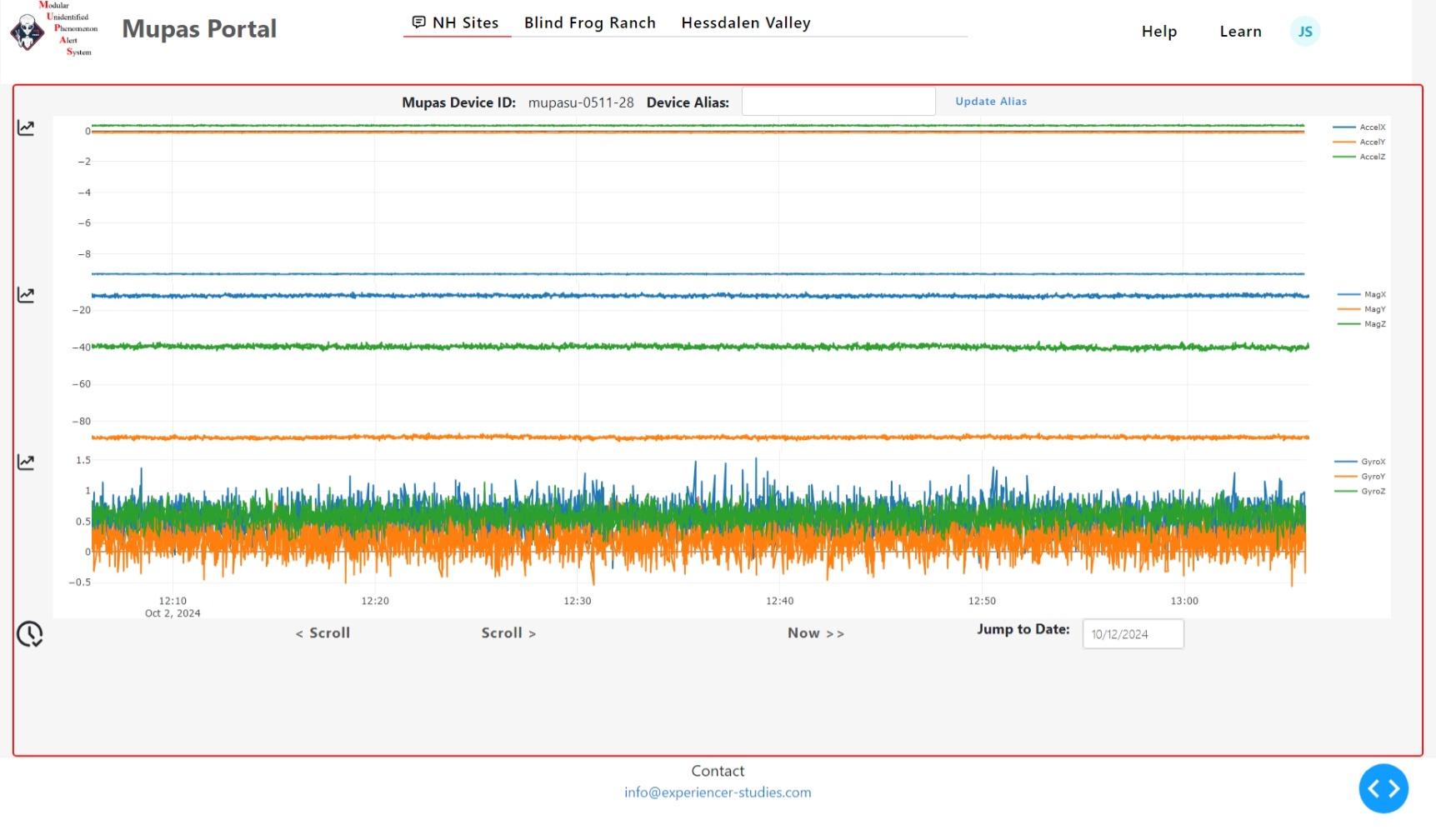Click the gyroscope chart icon
Screen dimensions: 1436x840
click(x=26, y=462)
